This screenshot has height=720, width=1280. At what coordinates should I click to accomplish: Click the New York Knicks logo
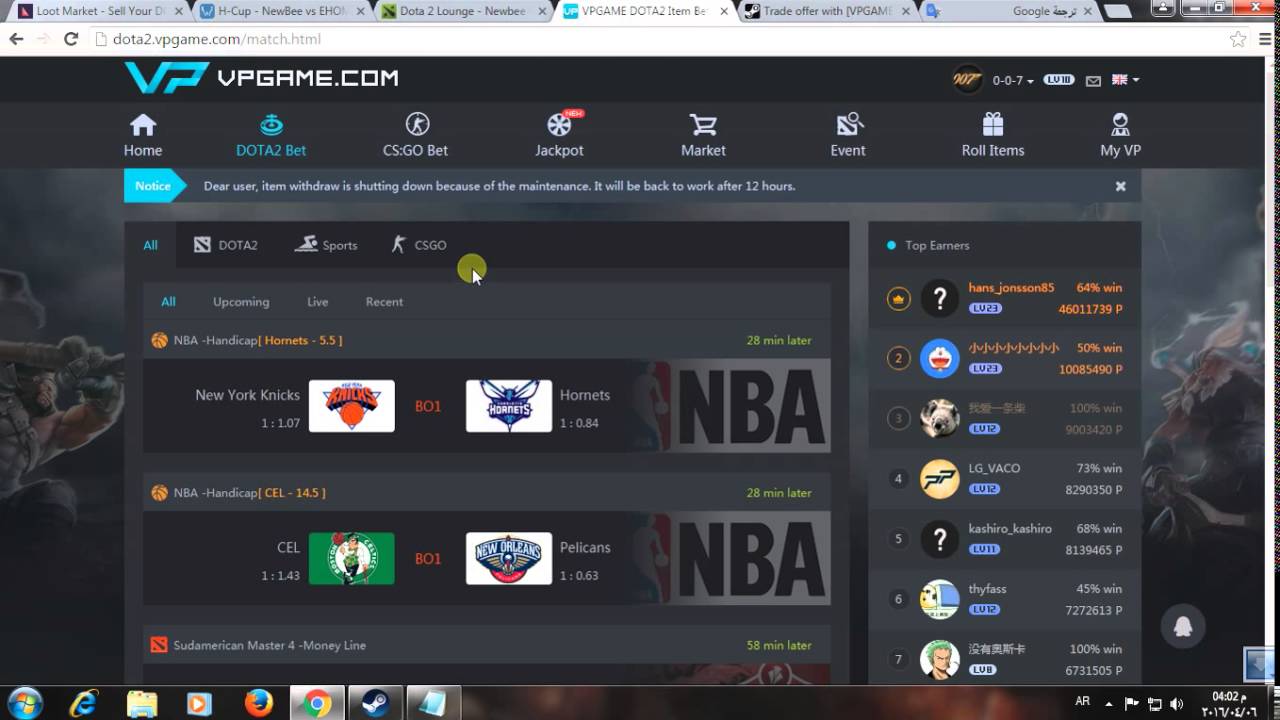point(351,406)
